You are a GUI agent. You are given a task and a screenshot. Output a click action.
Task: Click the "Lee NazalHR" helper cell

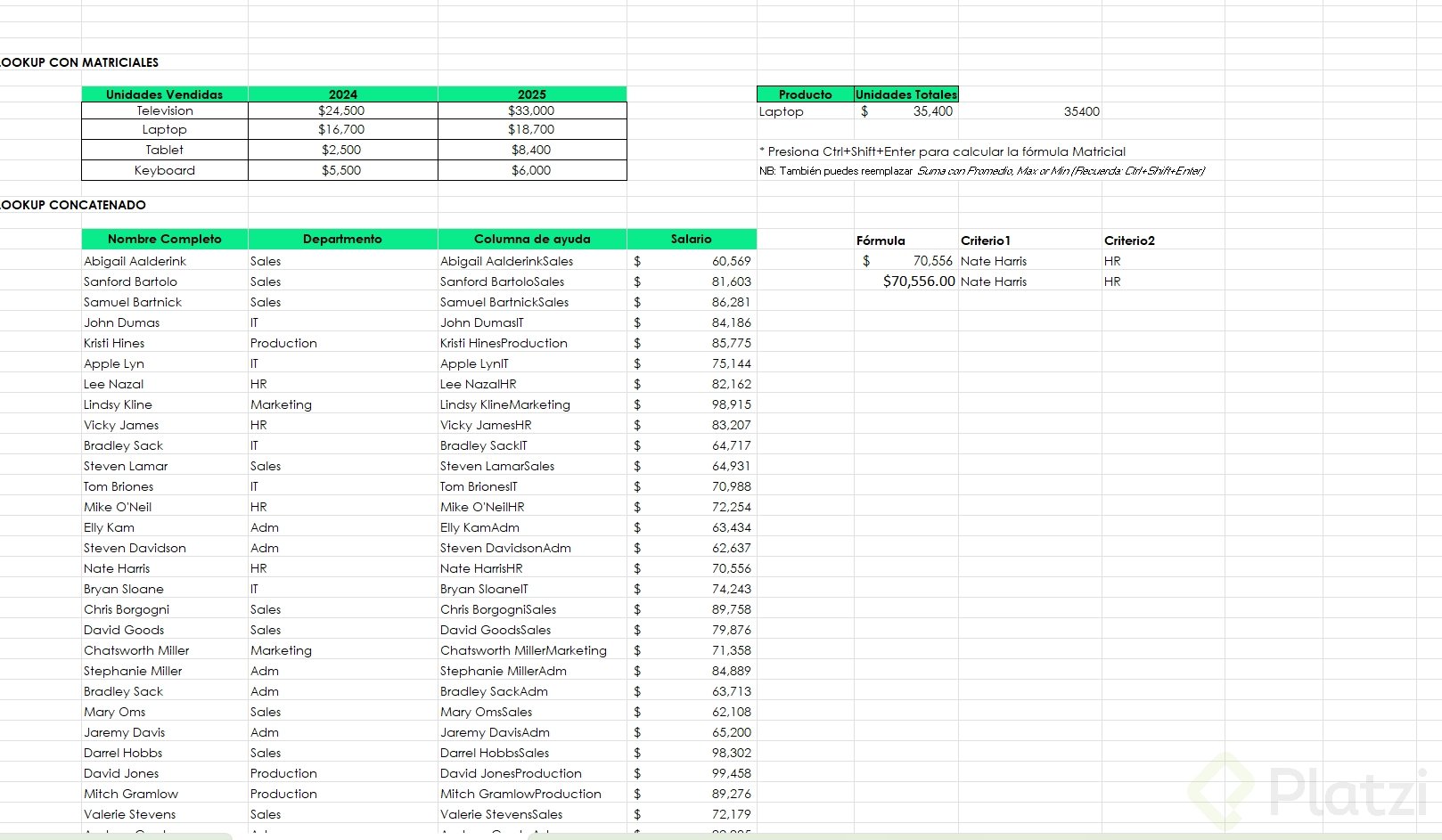(x=532, y=384)
